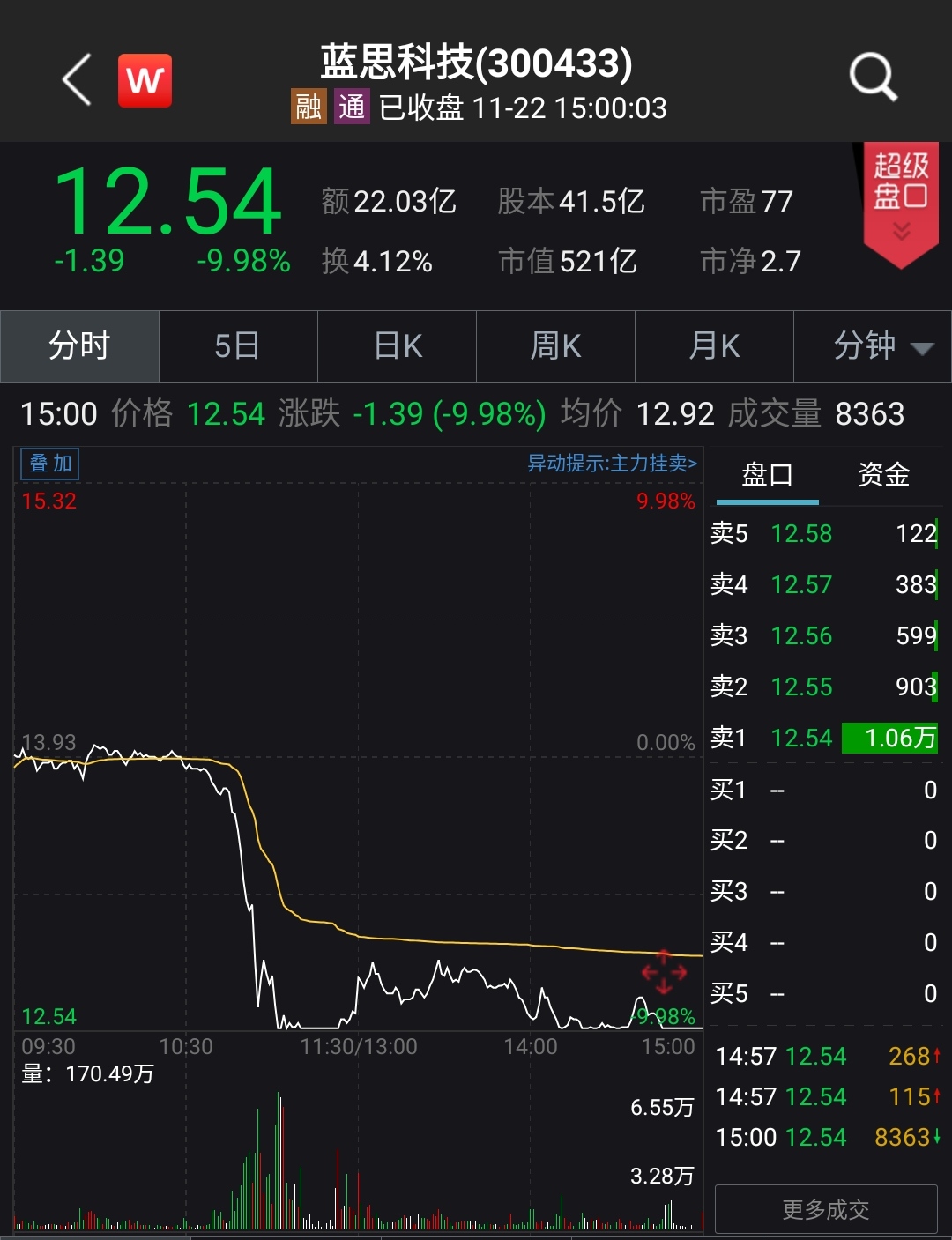This screenshot has width=952, height=1240.
Task: Tap the back arrow to return
Action: (75, 79)
